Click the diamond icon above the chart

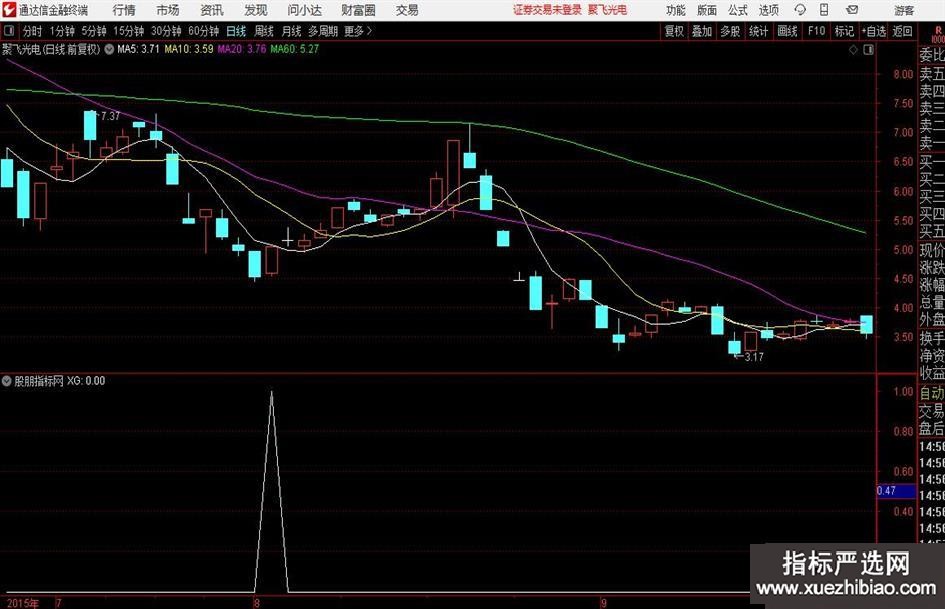853,50
